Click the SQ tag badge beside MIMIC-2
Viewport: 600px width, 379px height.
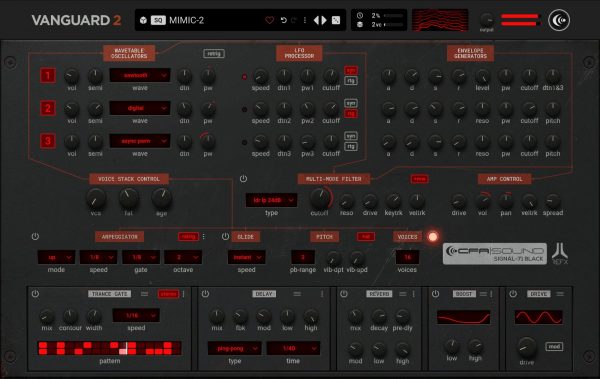(x=158, y=20)
